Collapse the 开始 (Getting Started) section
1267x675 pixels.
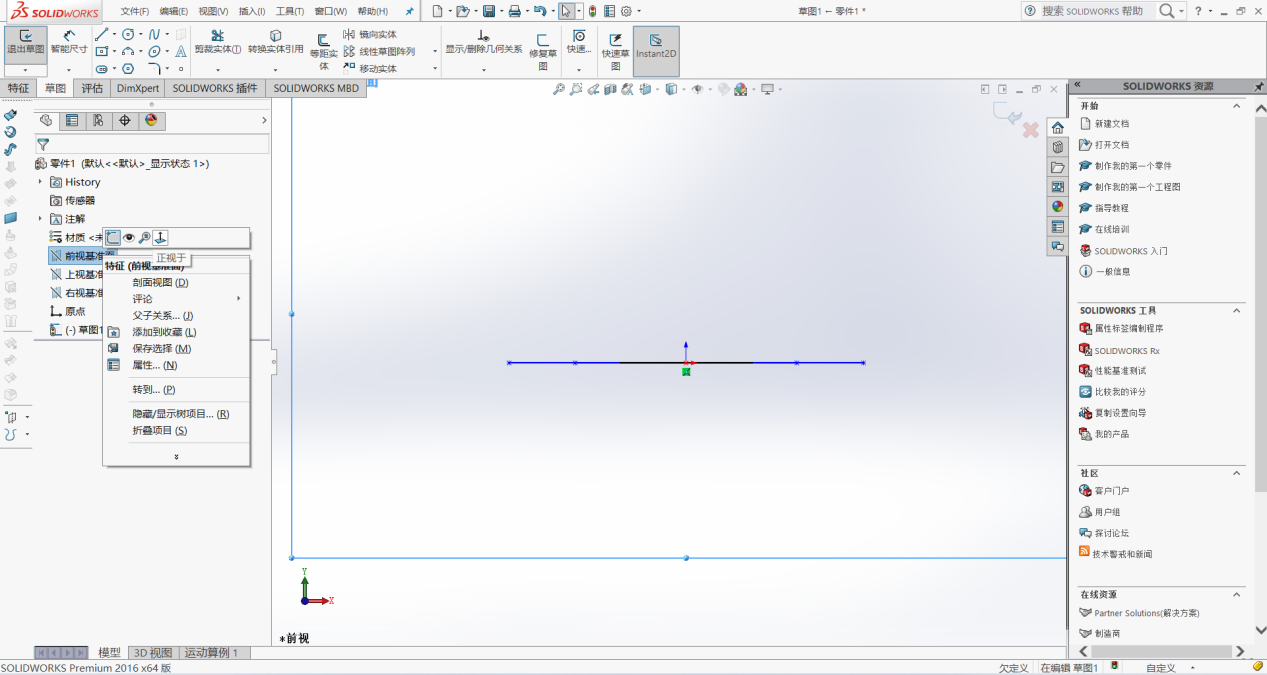(x=1237, y=106)
